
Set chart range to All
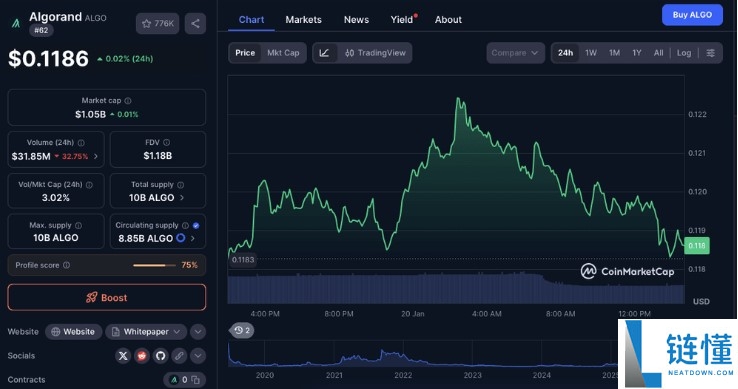[x=658, y=53]
